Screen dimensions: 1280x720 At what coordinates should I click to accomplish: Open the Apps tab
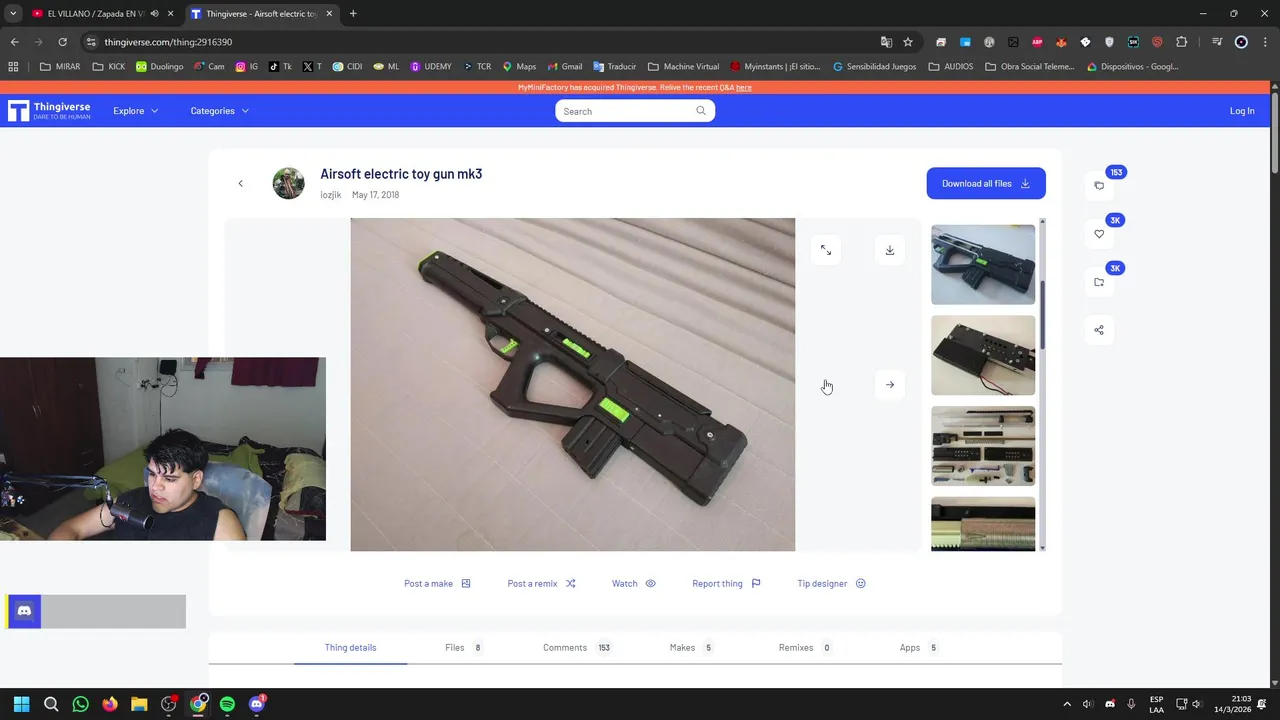[919, 648]
